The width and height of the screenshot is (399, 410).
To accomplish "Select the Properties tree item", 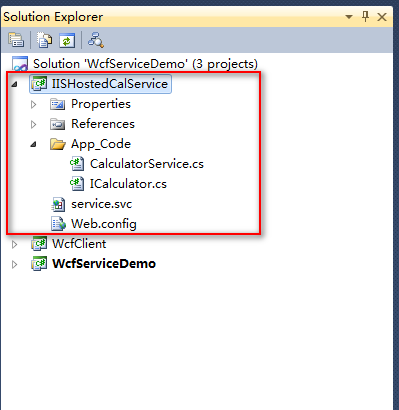I will 101,104.
